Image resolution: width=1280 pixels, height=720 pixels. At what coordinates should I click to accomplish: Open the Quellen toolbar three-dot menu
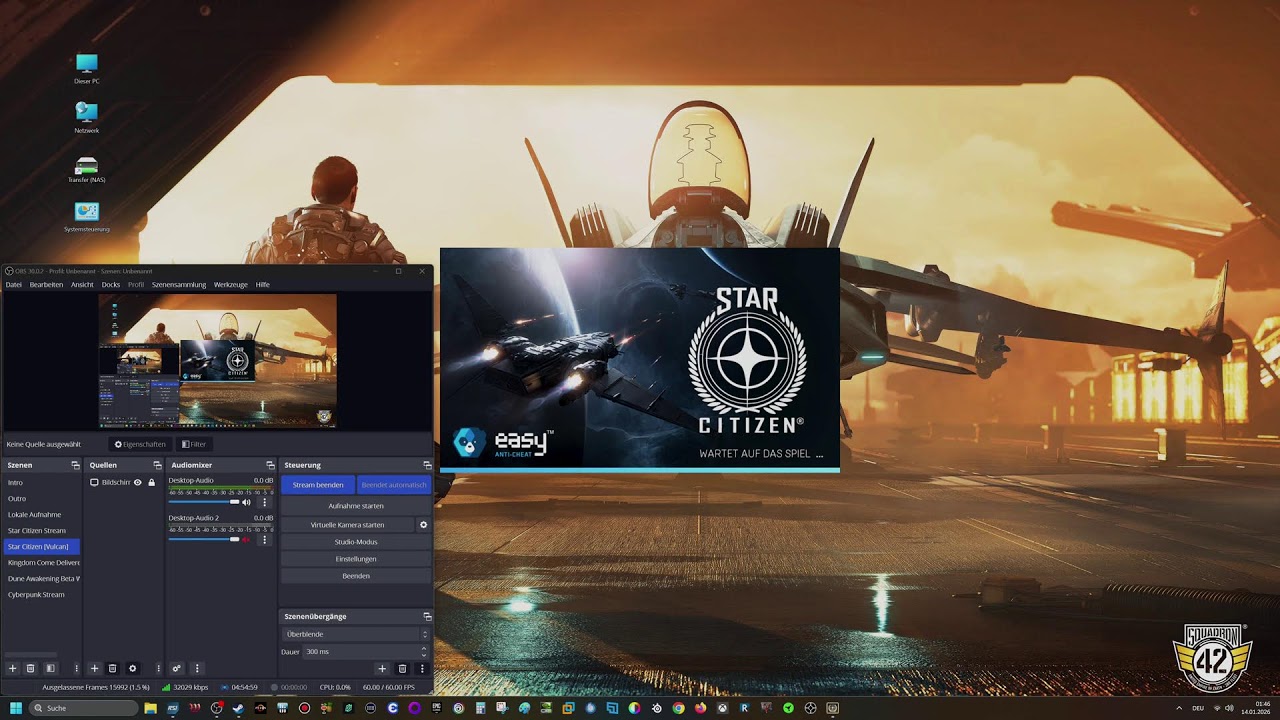(157, 668)
